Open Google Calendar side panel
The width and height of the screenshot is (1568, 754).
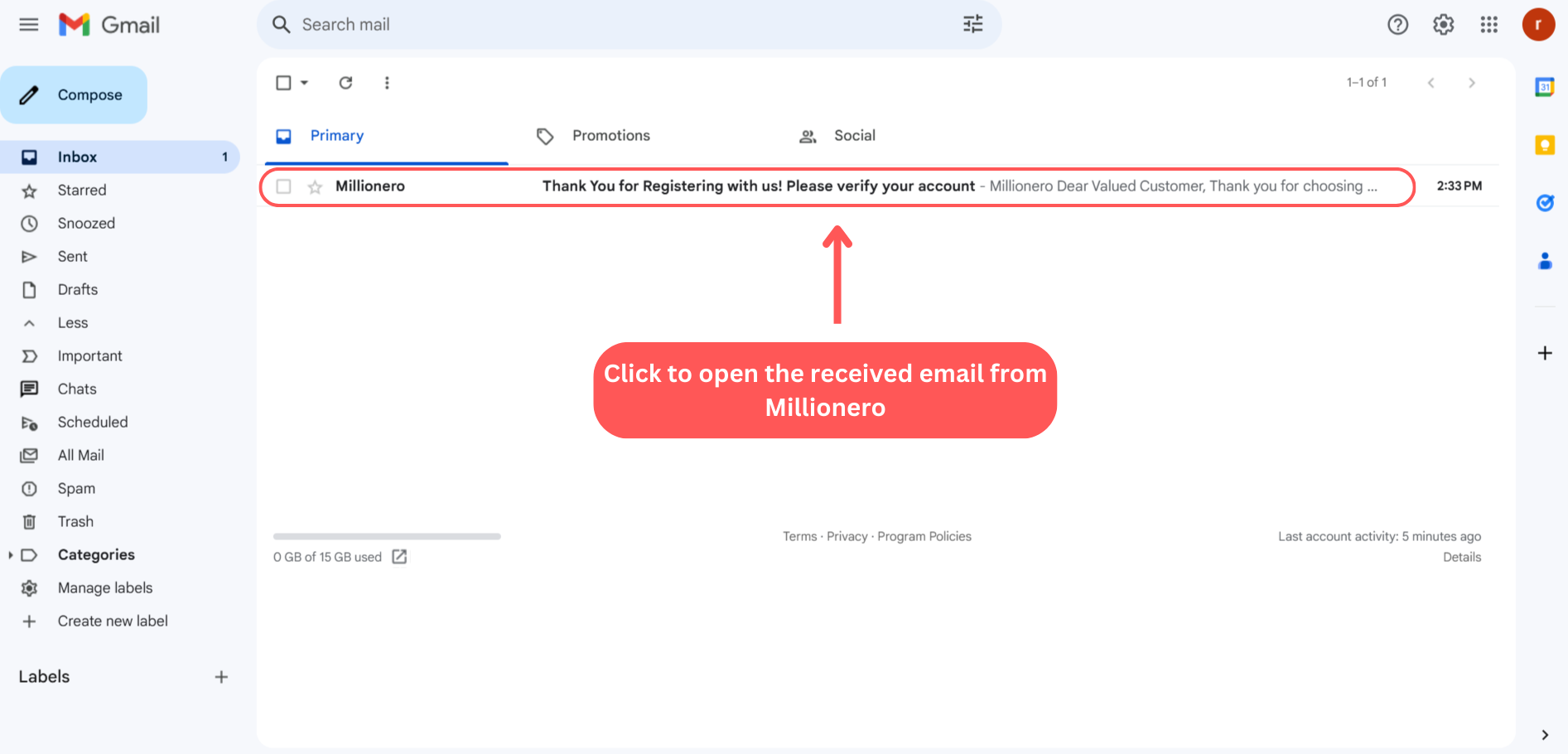[x=1544, y=87]
